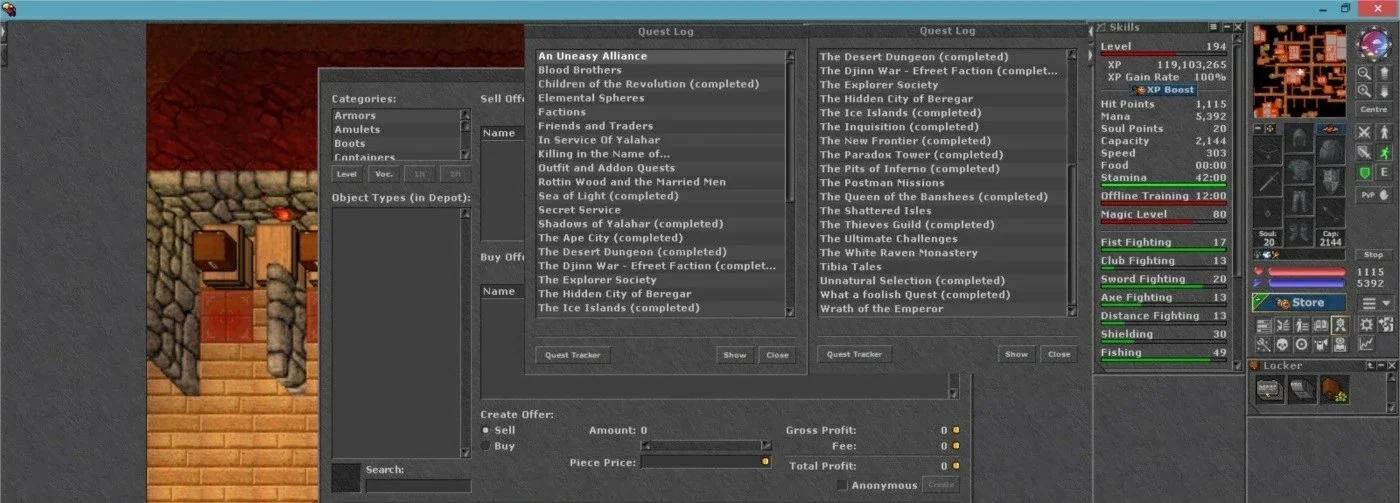Zoom out on the minimap
Viewport: 1400px width, 503px height.
(x=1364, y=73)
